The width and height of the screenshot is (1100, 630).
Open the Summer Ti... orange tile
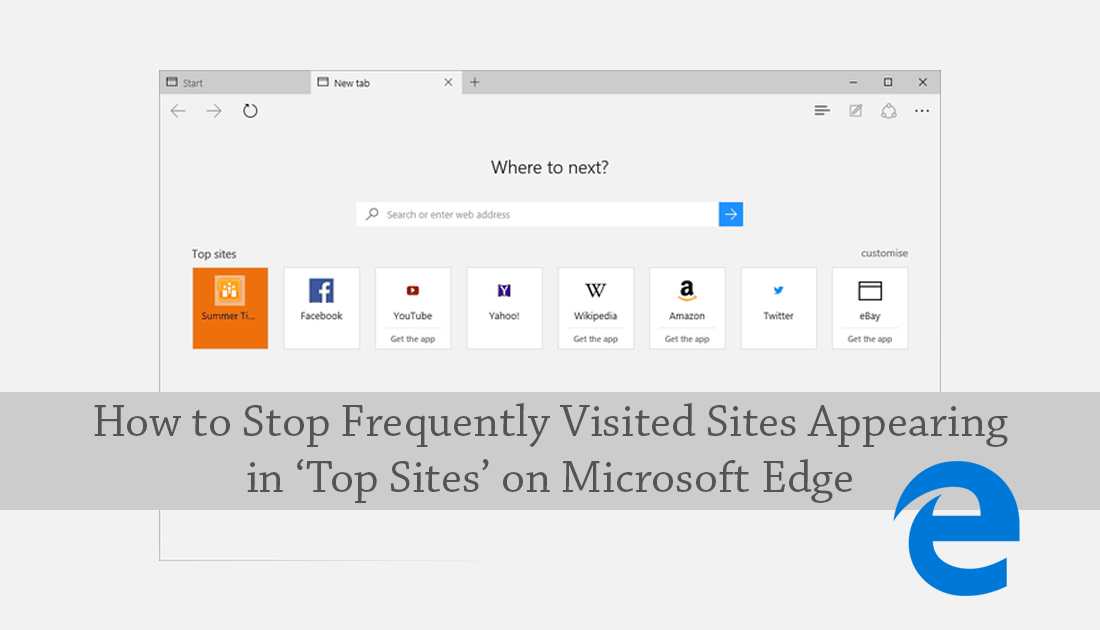(x=230, y=308)
